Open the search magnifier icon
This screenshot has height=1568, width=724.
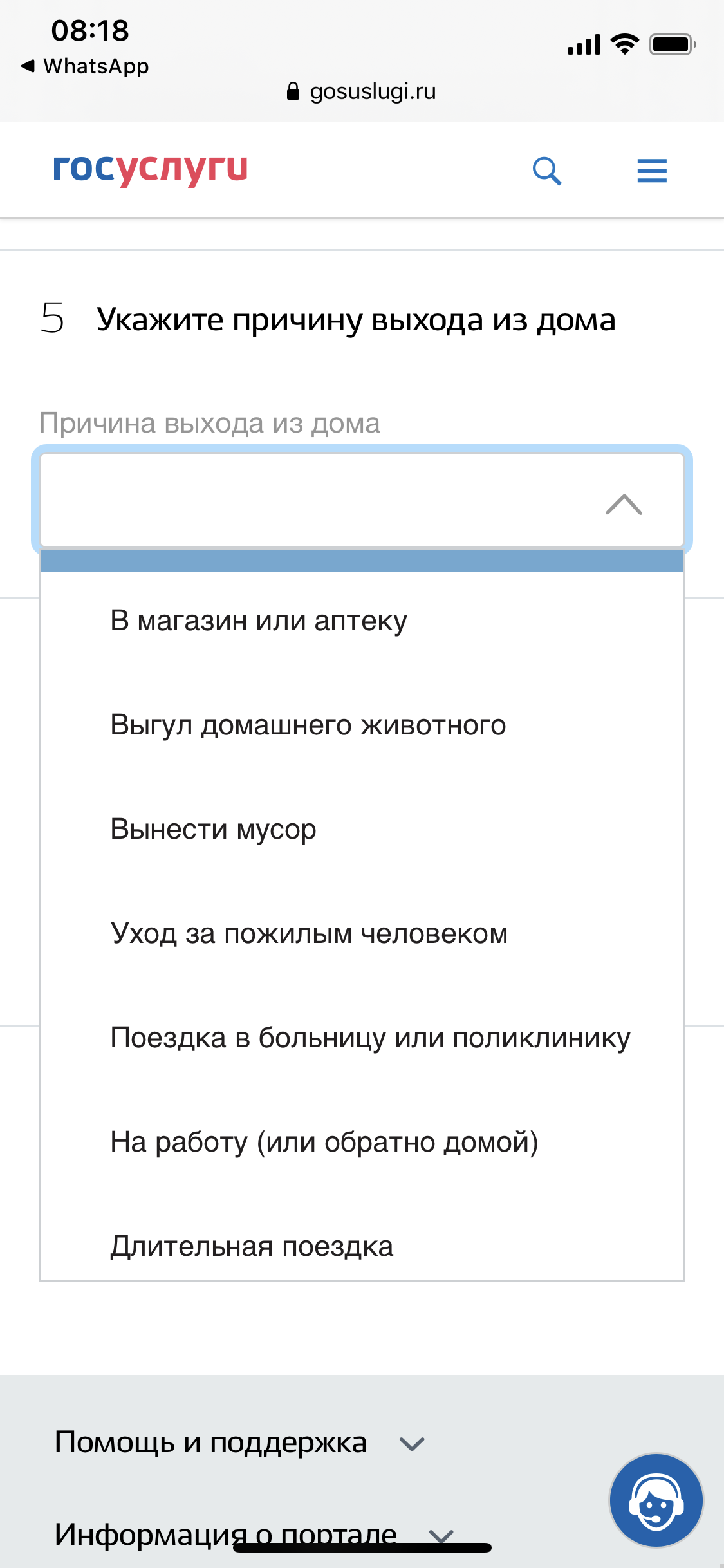point(547,171)
